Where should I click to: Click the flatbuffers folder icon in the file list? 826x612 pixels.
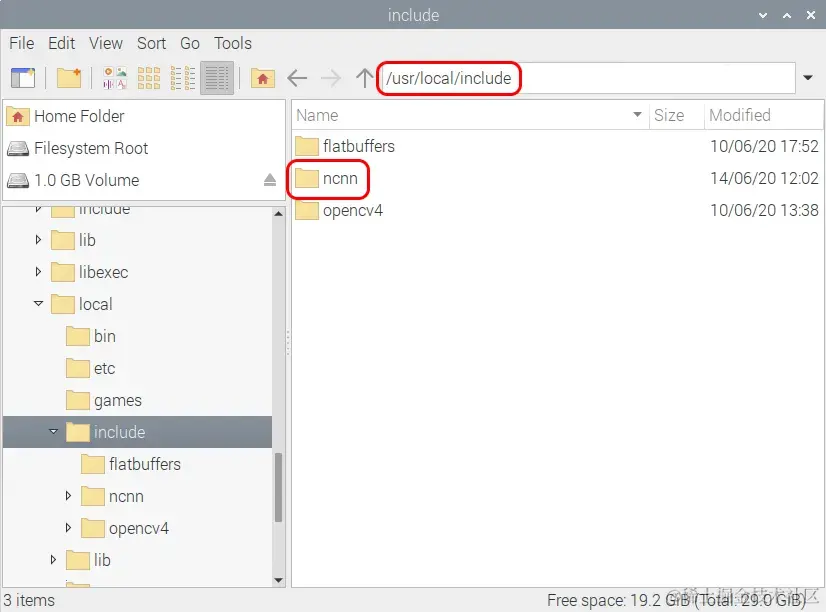pos(307,146)
